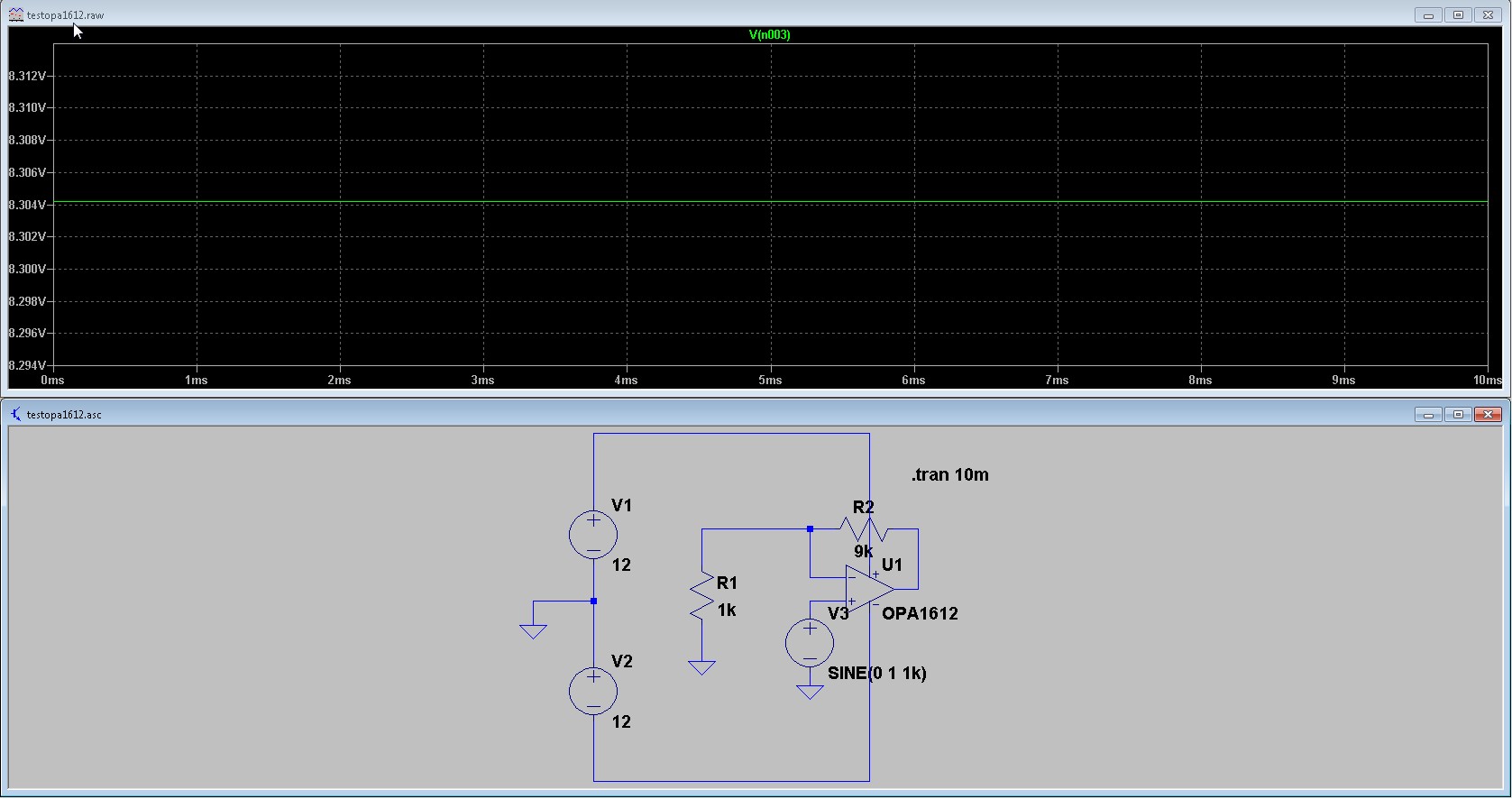Click the 1k resistor value
This screenshot has height=799, width=1512.
(727, 611)
